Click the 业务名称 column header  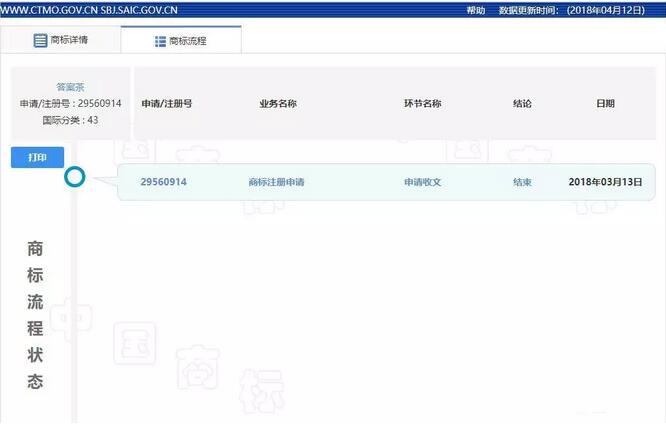click(x=278, y=104)
